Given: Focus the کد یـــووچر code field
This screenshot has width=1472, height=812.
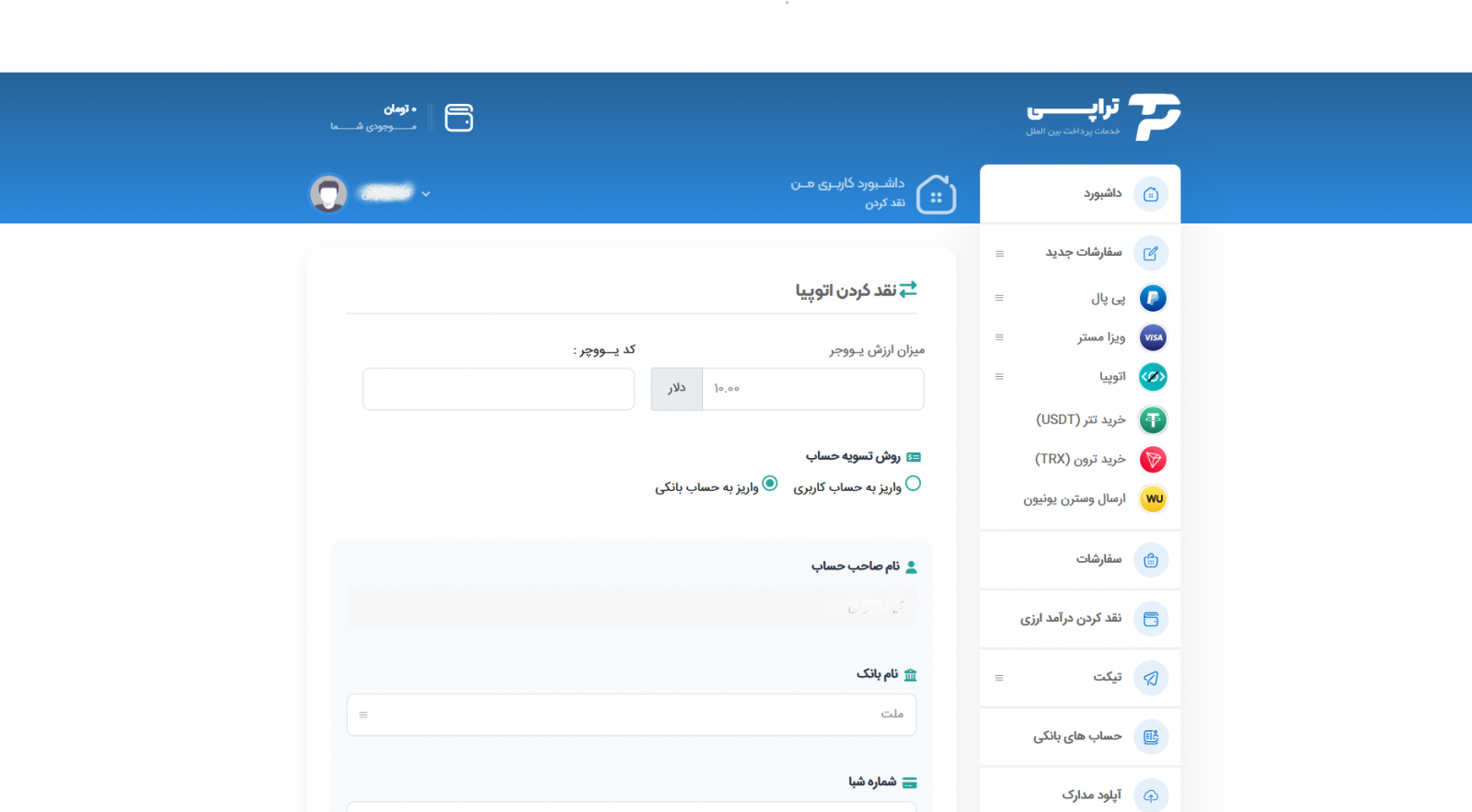Looking at the screenshot, I should point(499,389).
